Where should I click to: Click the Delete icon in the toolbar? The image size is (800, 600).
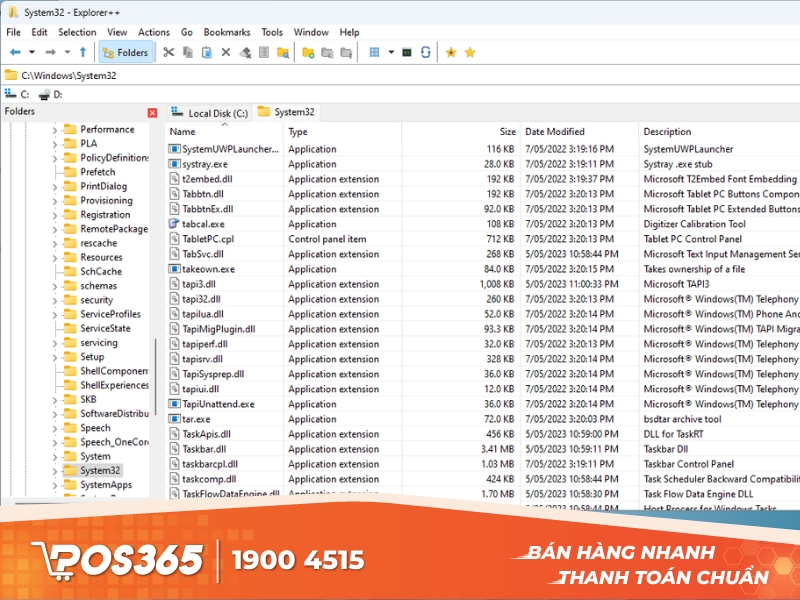pos(225,52)
